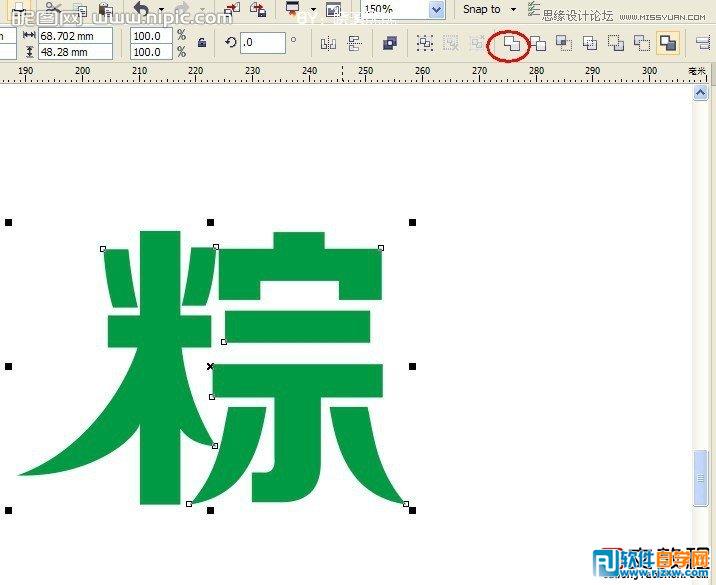Click the vertical scale factor 100.0 field
The height and width of the screenshot is (585, 716).
[x=151, y=52]
